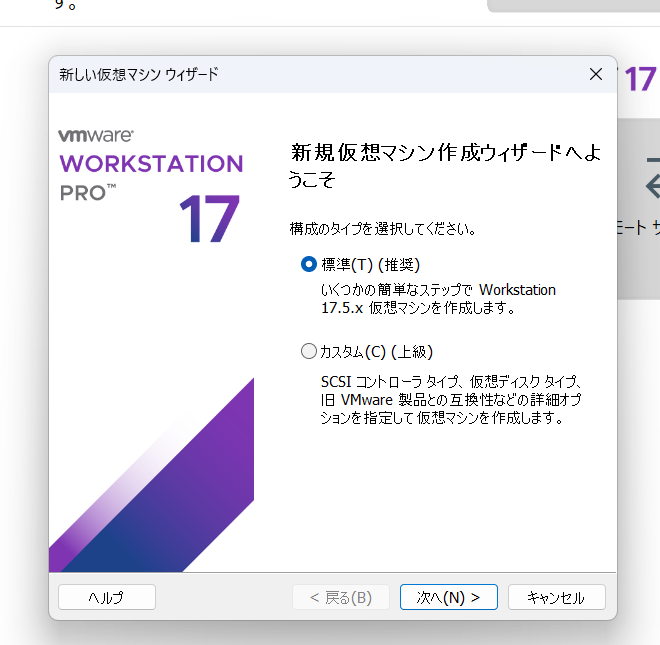
Task: Click the 新規仮想マシン作成ウィザードへようこそ heading
Action: click(444, 165)
